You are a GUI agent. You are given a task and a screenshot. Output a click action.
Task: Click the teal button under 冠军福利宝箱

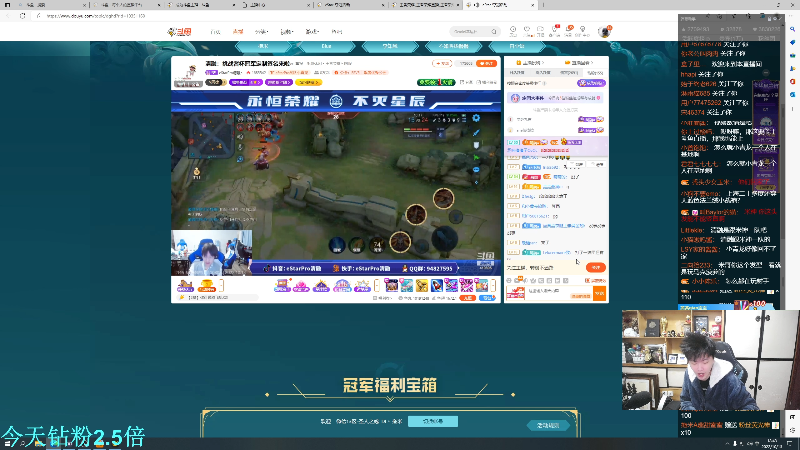click(x=433, y=421)
